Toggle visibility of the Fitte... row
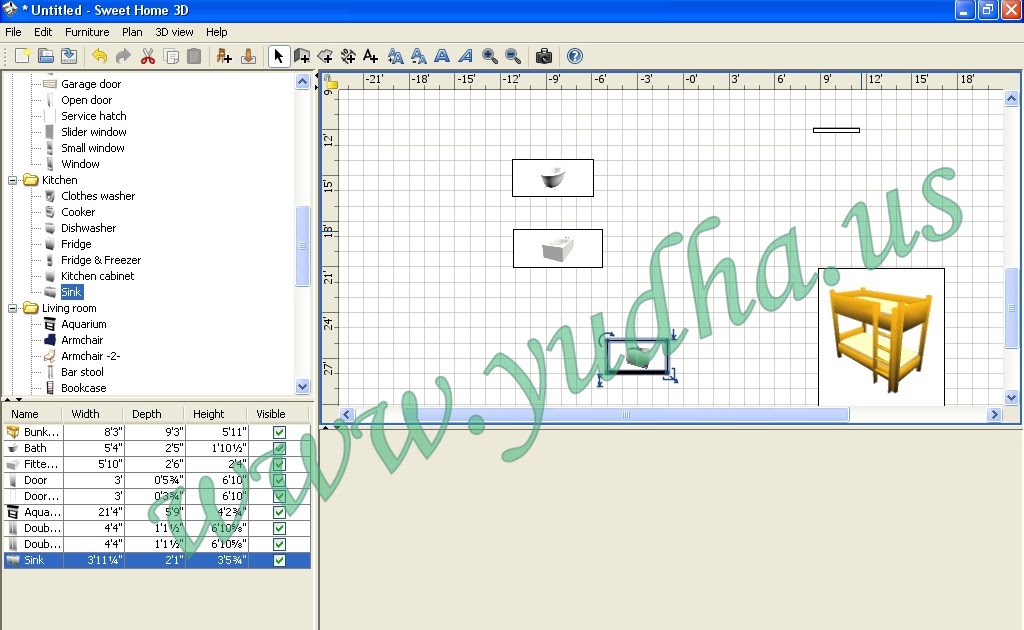Viewport: 1024px width, 630px height. point(280,464)
